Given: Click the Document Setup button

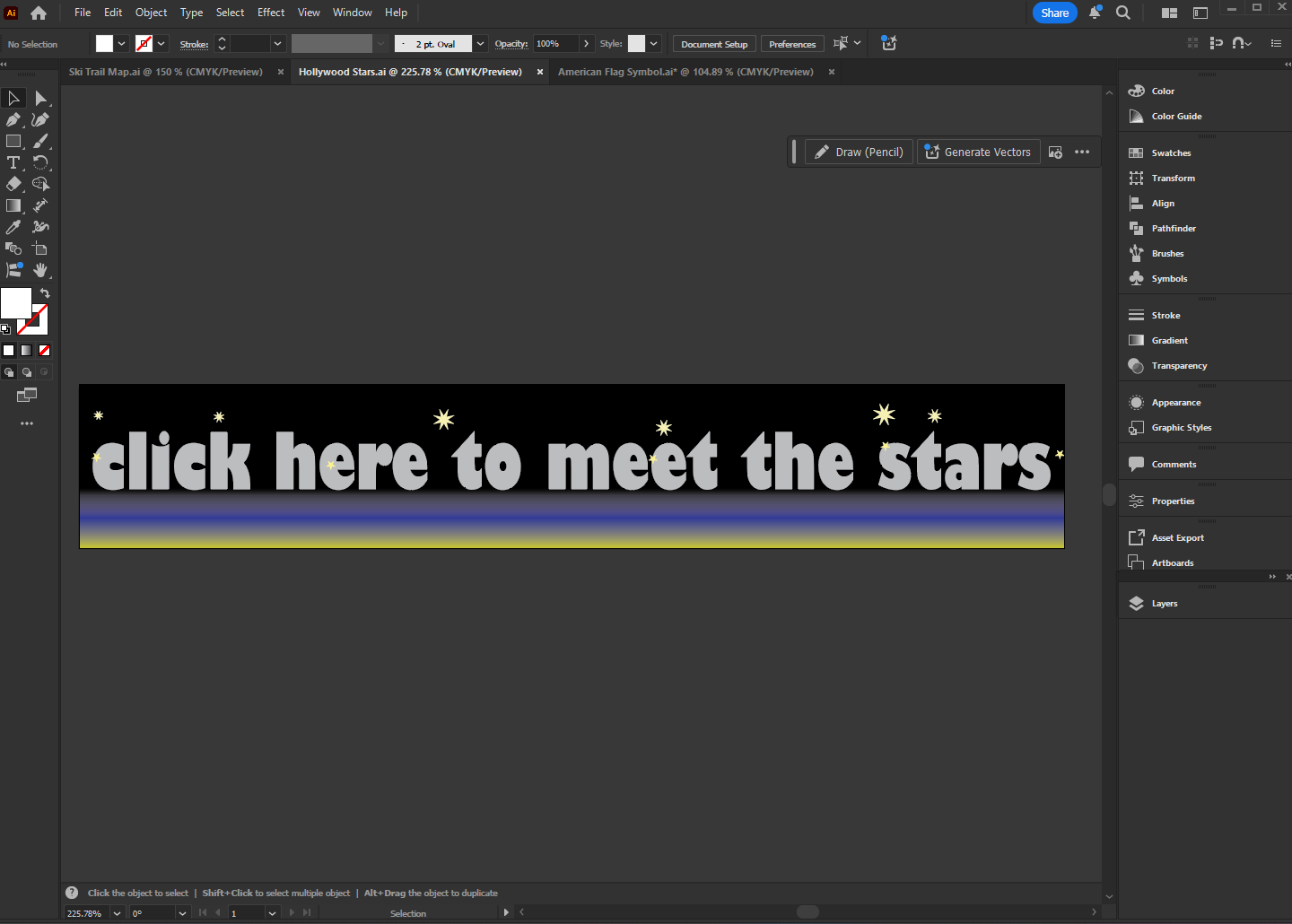Looking at the screenshot, I should [x=713, y=44].
